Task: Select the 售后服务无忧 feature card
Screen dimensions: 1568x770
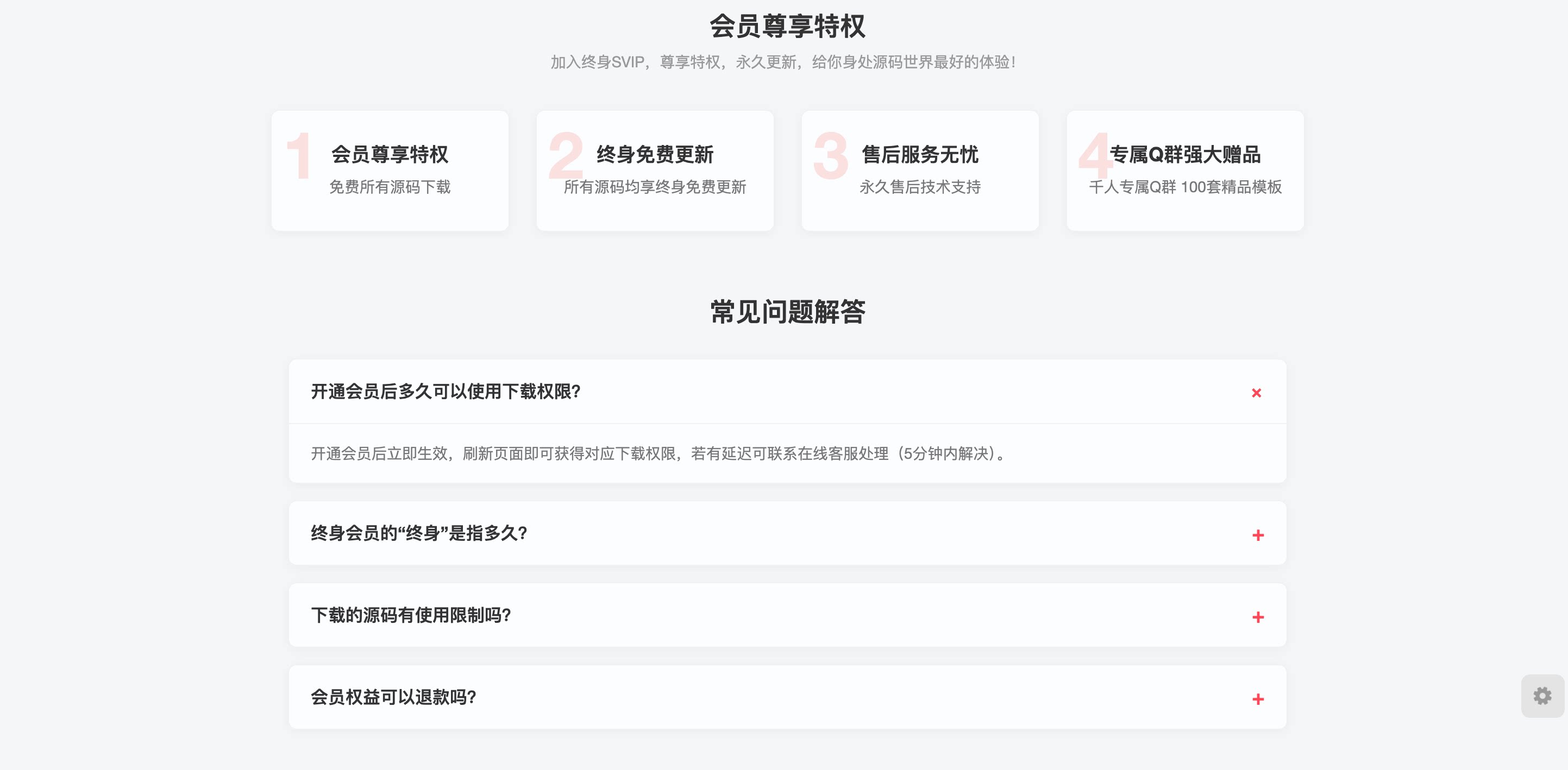Action: tap(920, 171)
